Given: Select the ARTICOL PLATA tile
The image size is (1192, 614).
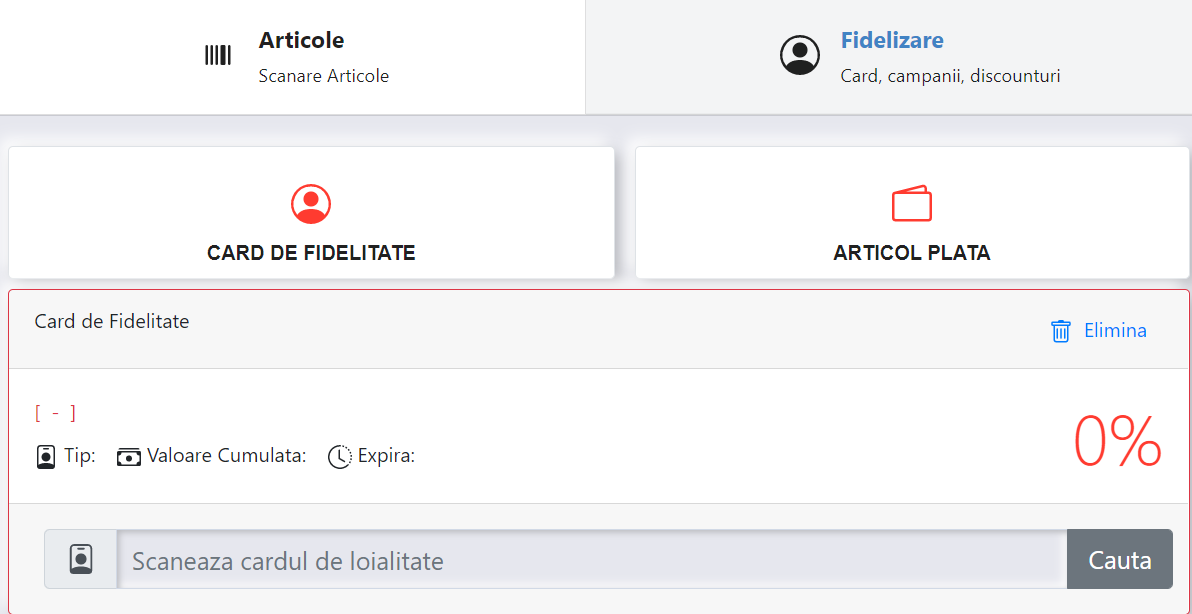Looking at the screenshot, I should click(x=911, y=213).
